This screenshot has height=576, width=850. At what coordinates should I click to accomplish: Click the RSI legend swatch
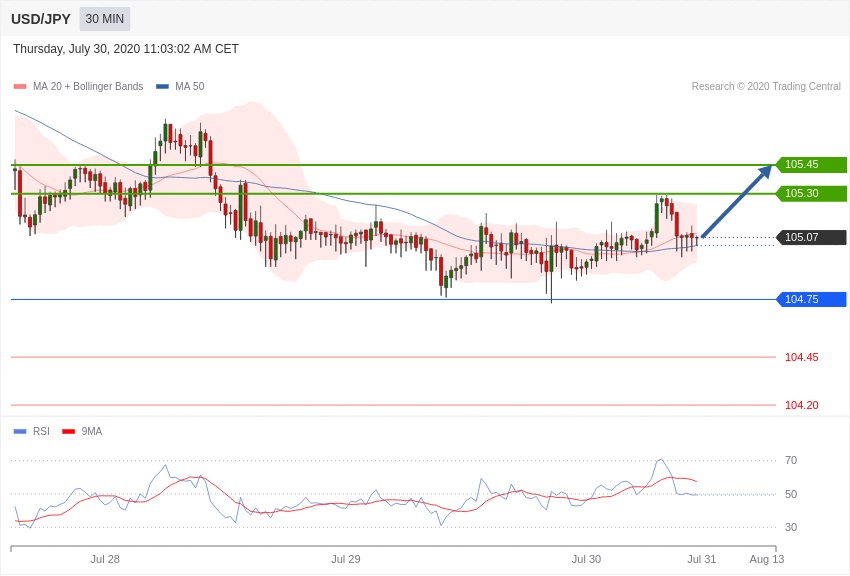(20, 432)
